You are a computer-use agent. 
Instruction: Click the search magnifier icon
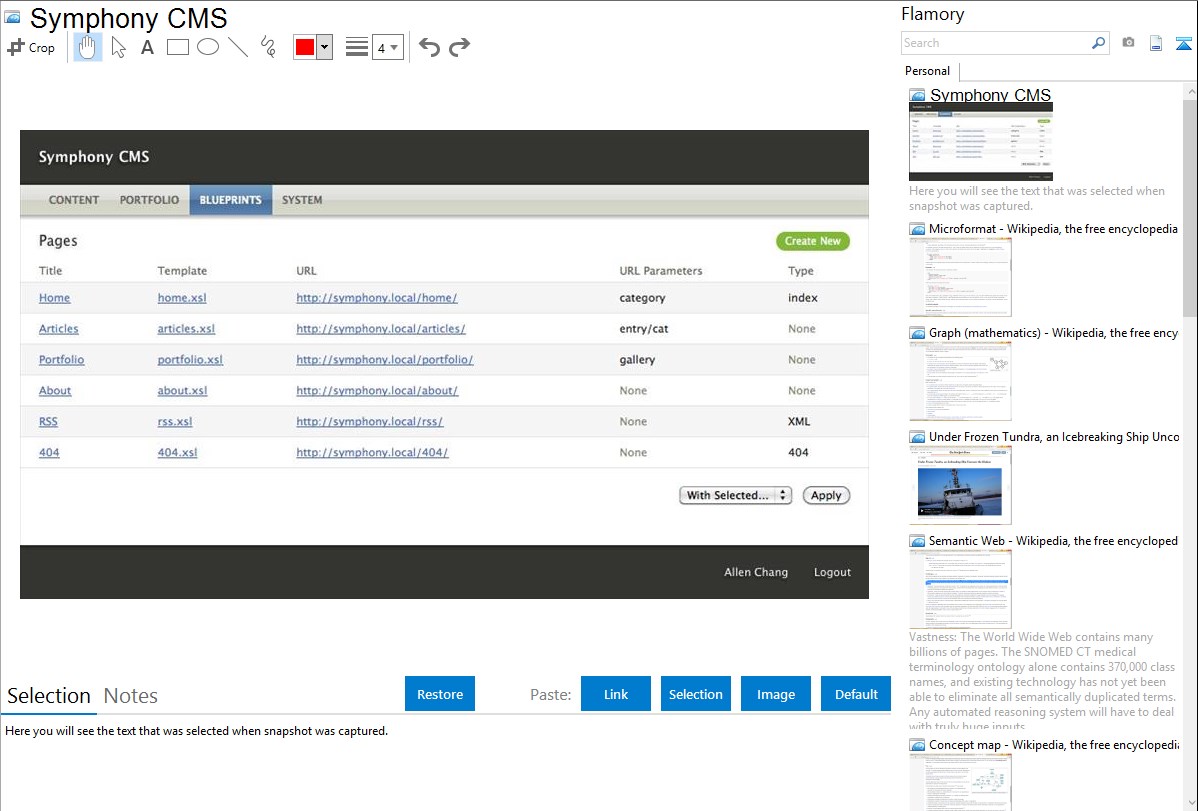[x=1099, y=43]
